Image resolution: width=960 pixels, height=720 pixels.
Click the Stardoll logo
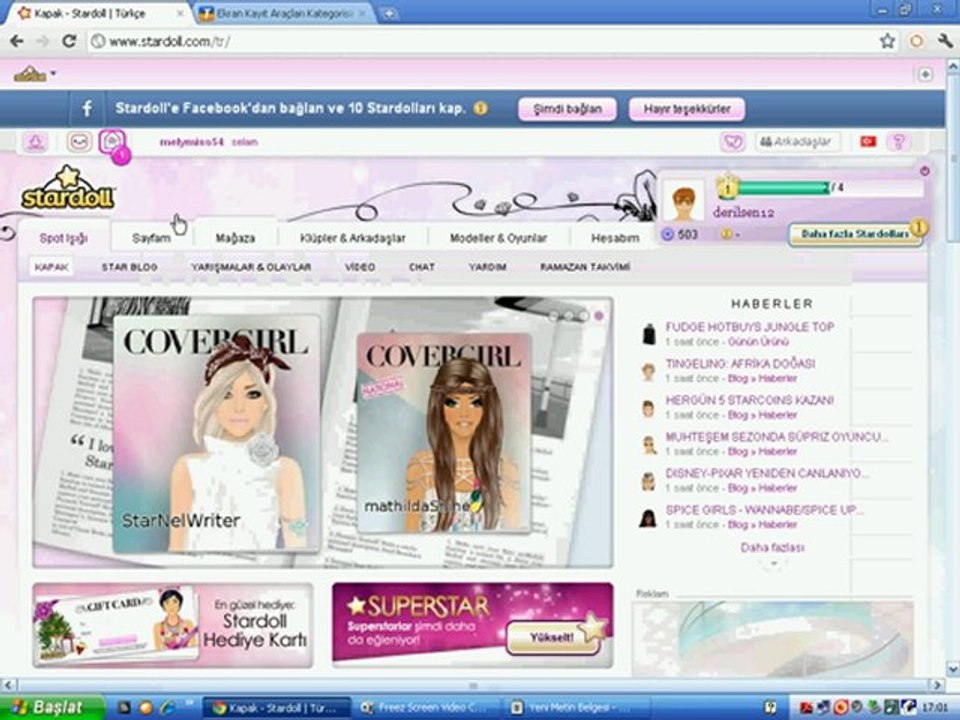click(68, 189)
